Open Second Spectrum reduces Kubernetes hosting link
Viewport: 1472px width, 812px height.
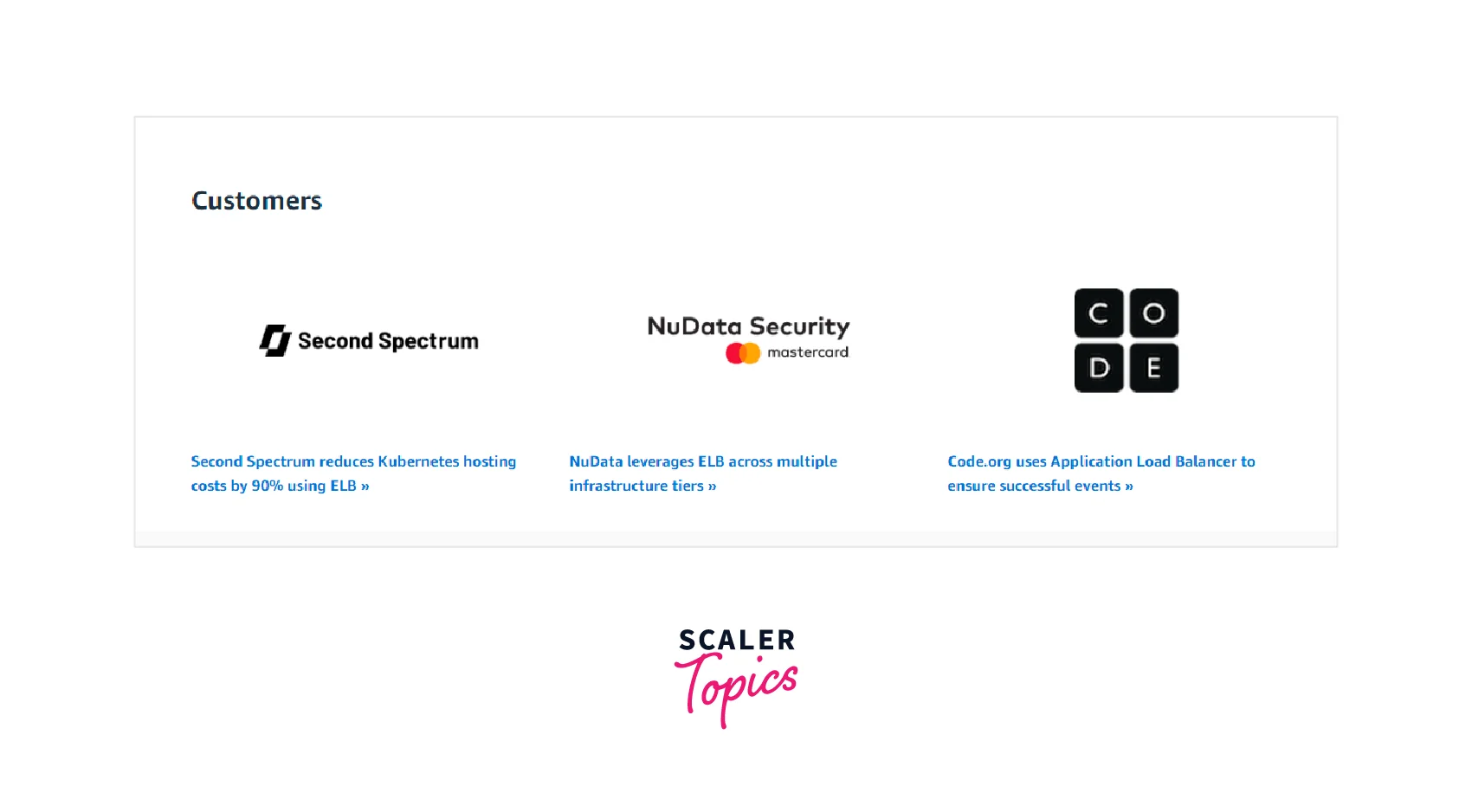[x=353, y=461]
